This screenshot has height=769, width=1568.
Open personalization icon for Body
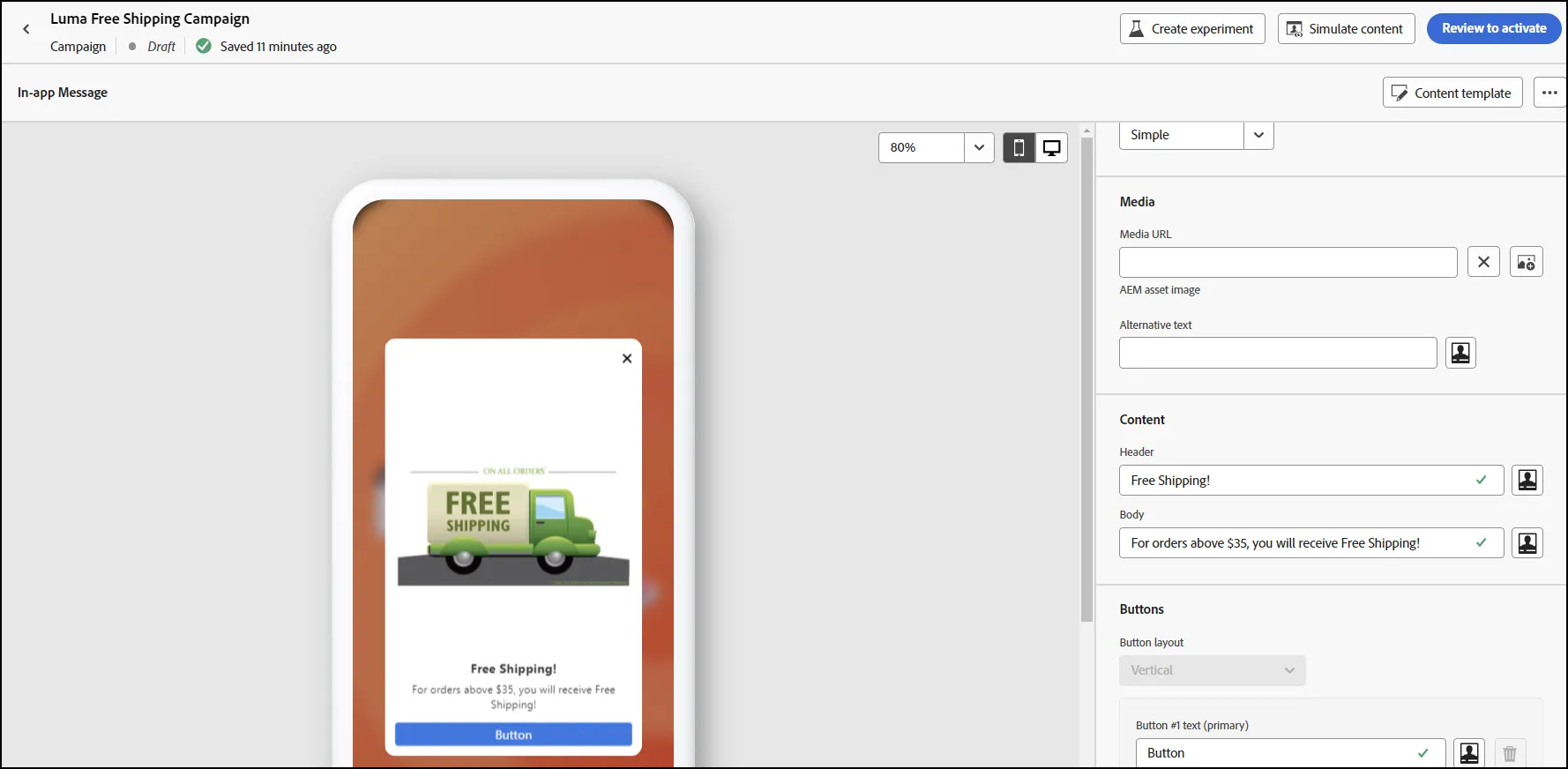[x=1527, y=542]
